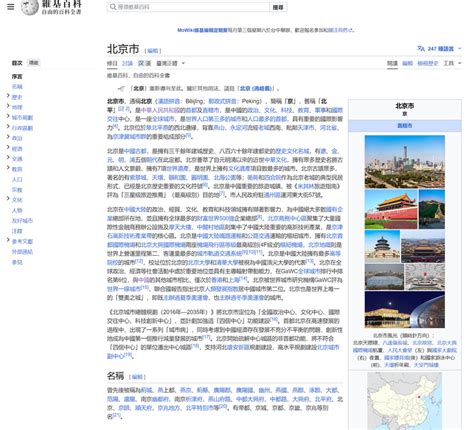Hide the table of contents sidebar
Screen dimensions: 474x430
click(33, 63)
